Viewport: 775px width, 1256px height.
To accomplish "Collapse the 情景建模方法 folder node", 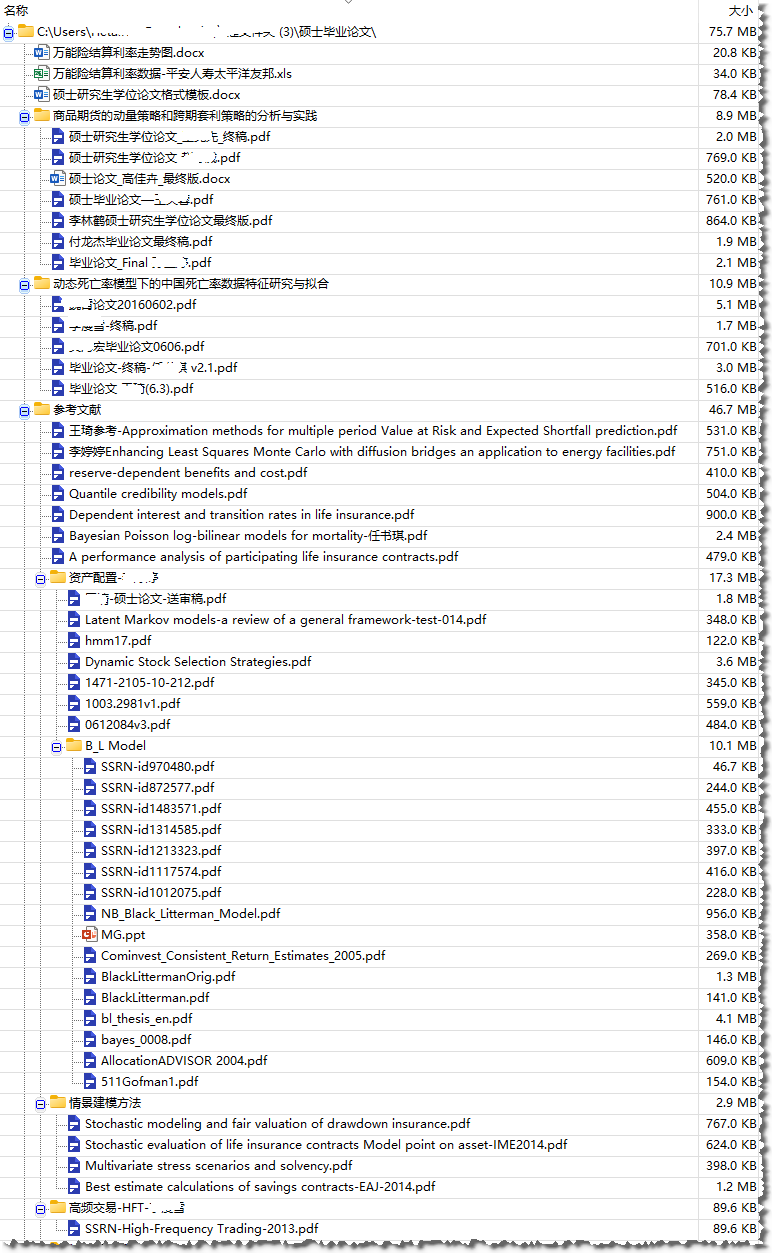I will pyautogui.click(x=41, y=1103).
